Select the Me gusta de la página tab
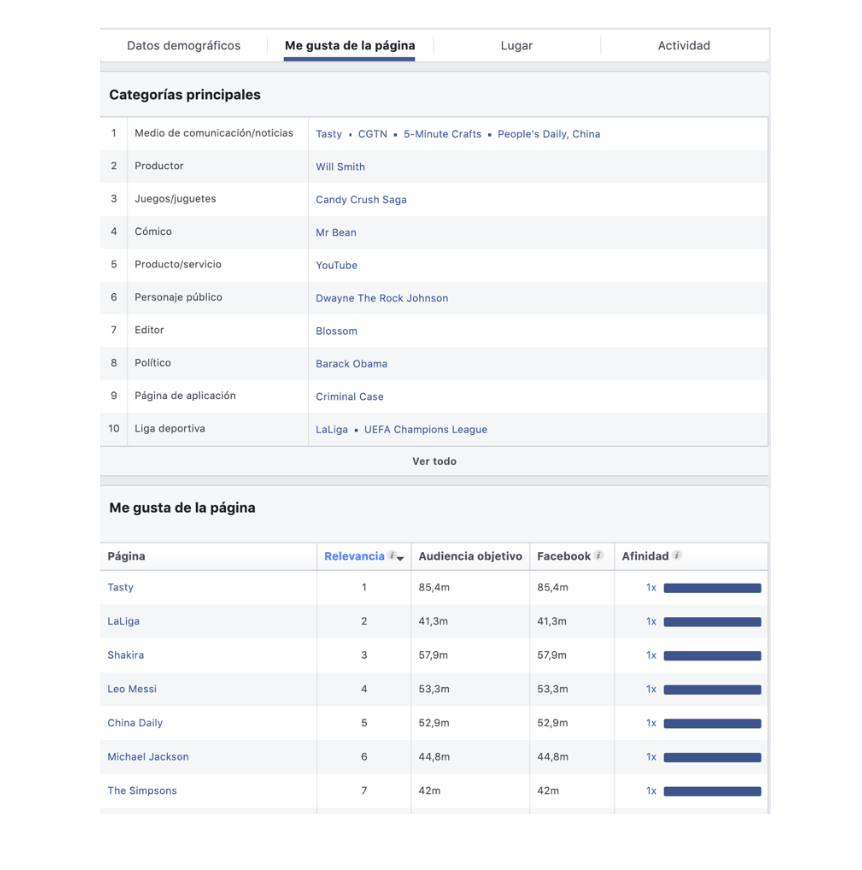862x870 pixels. tap(349, 46)
